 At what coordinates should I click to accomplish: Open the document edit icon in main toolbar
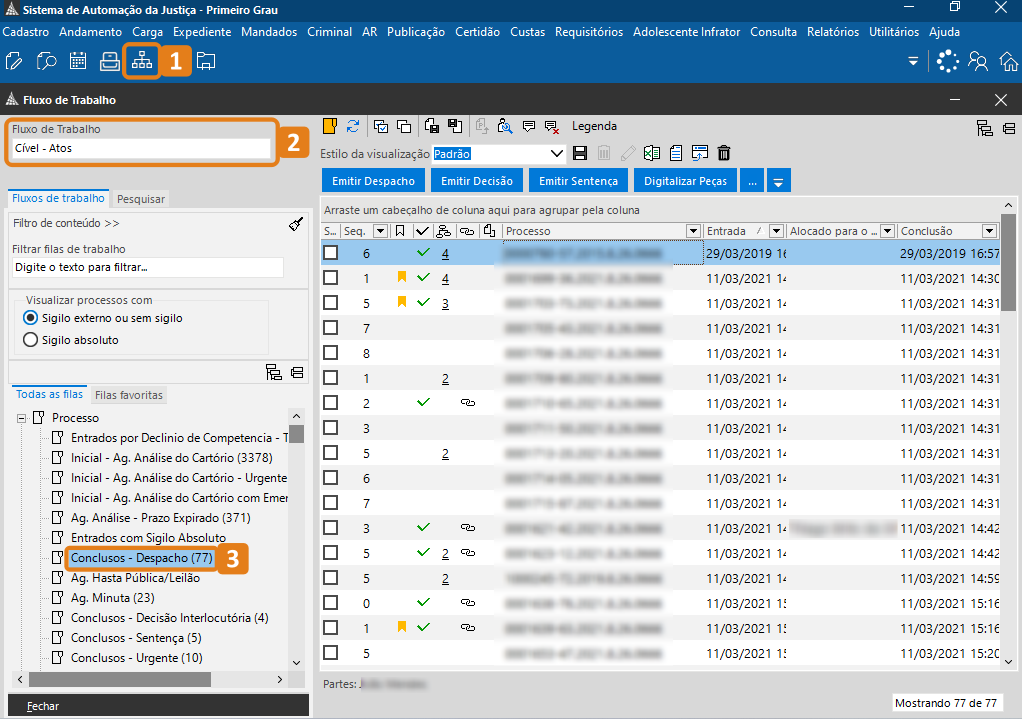click(x=14, y=61)
